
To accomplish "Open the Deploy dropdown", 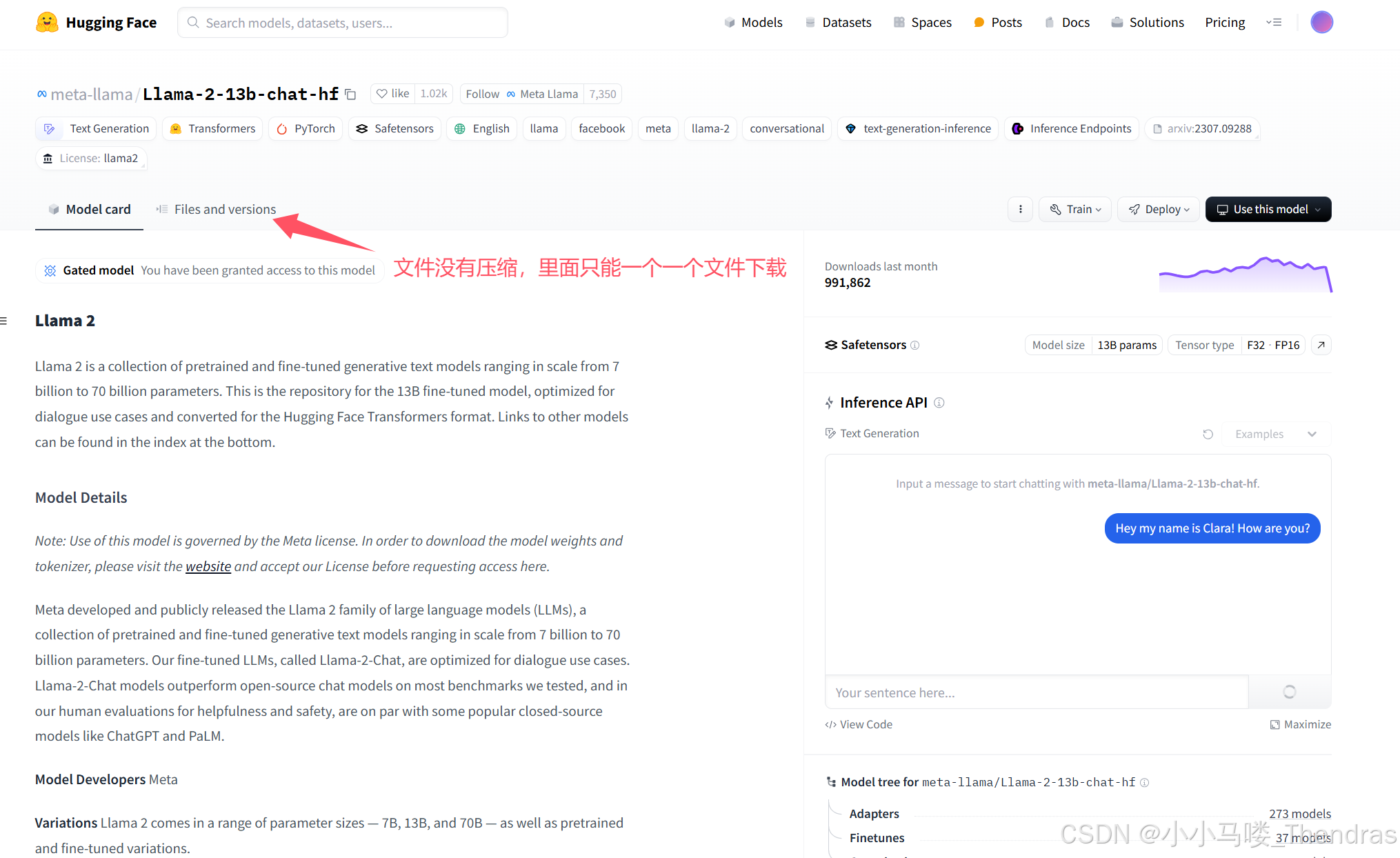I will click(x=1158, y=209).
